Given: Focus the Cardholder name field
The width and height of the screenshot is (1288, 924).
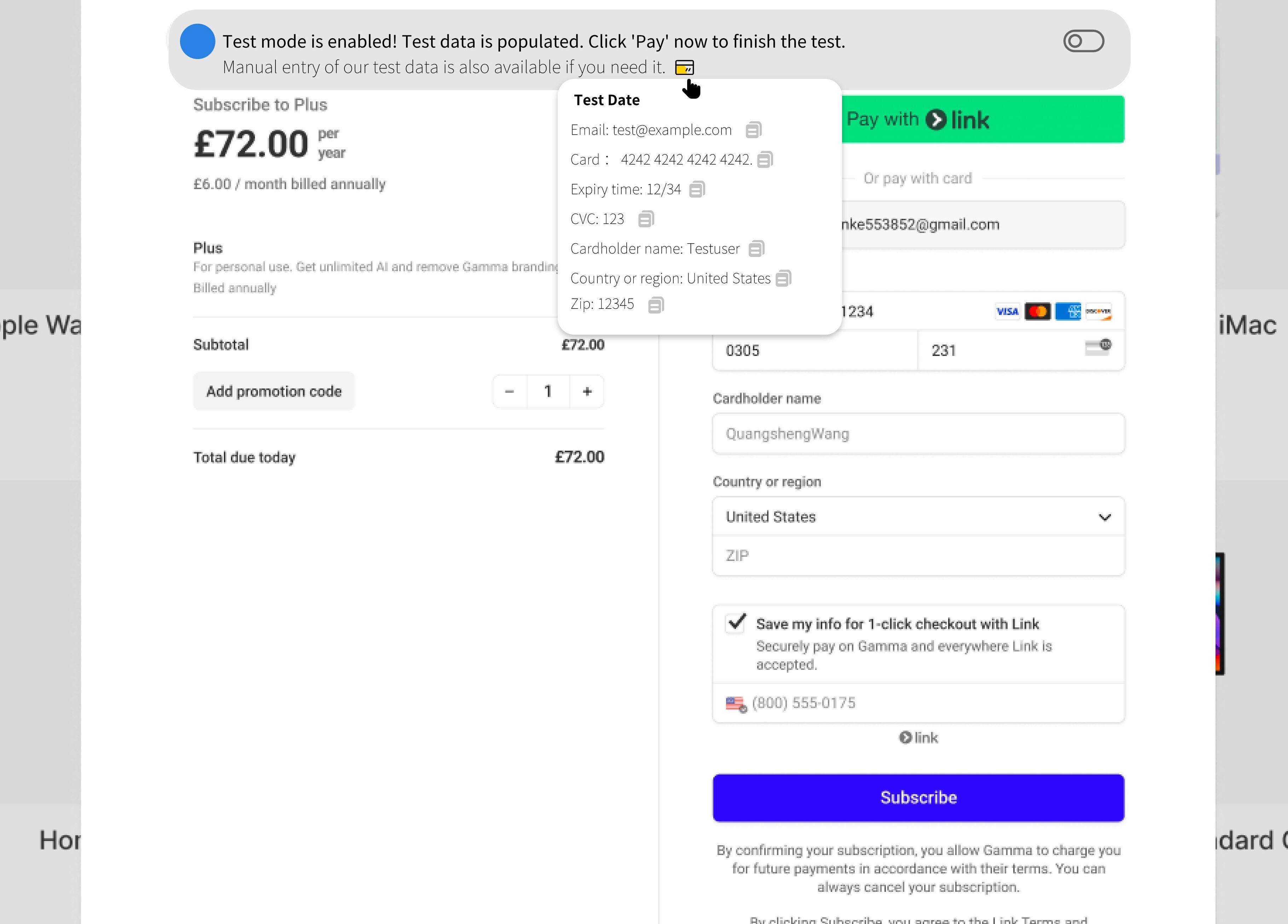Looking at the screenshot, I should coord(918,434).
